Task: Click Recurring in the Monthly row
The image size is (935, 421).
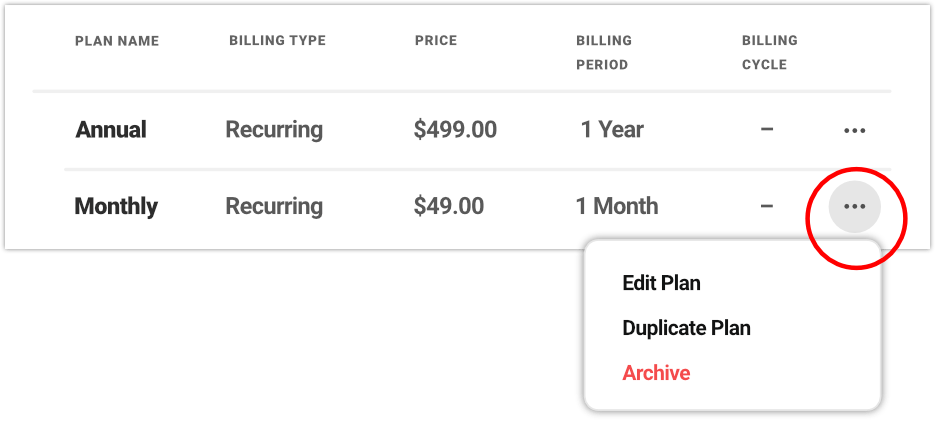Action: tap(274, 207)
